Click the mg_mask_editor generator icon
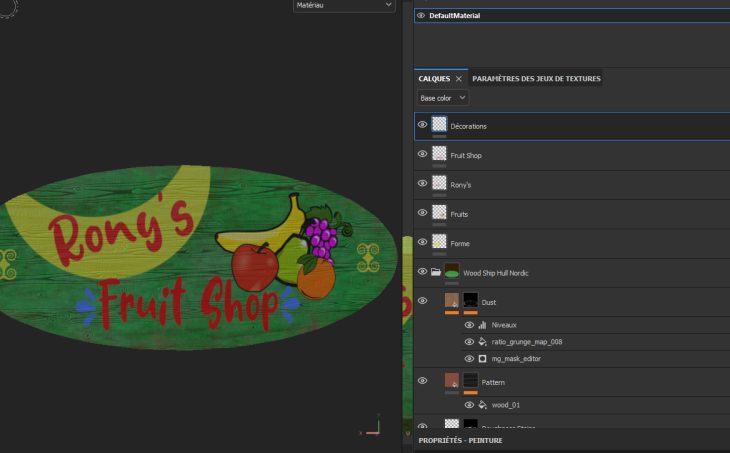Screen dimensions: 730x453 coord(482,358)
